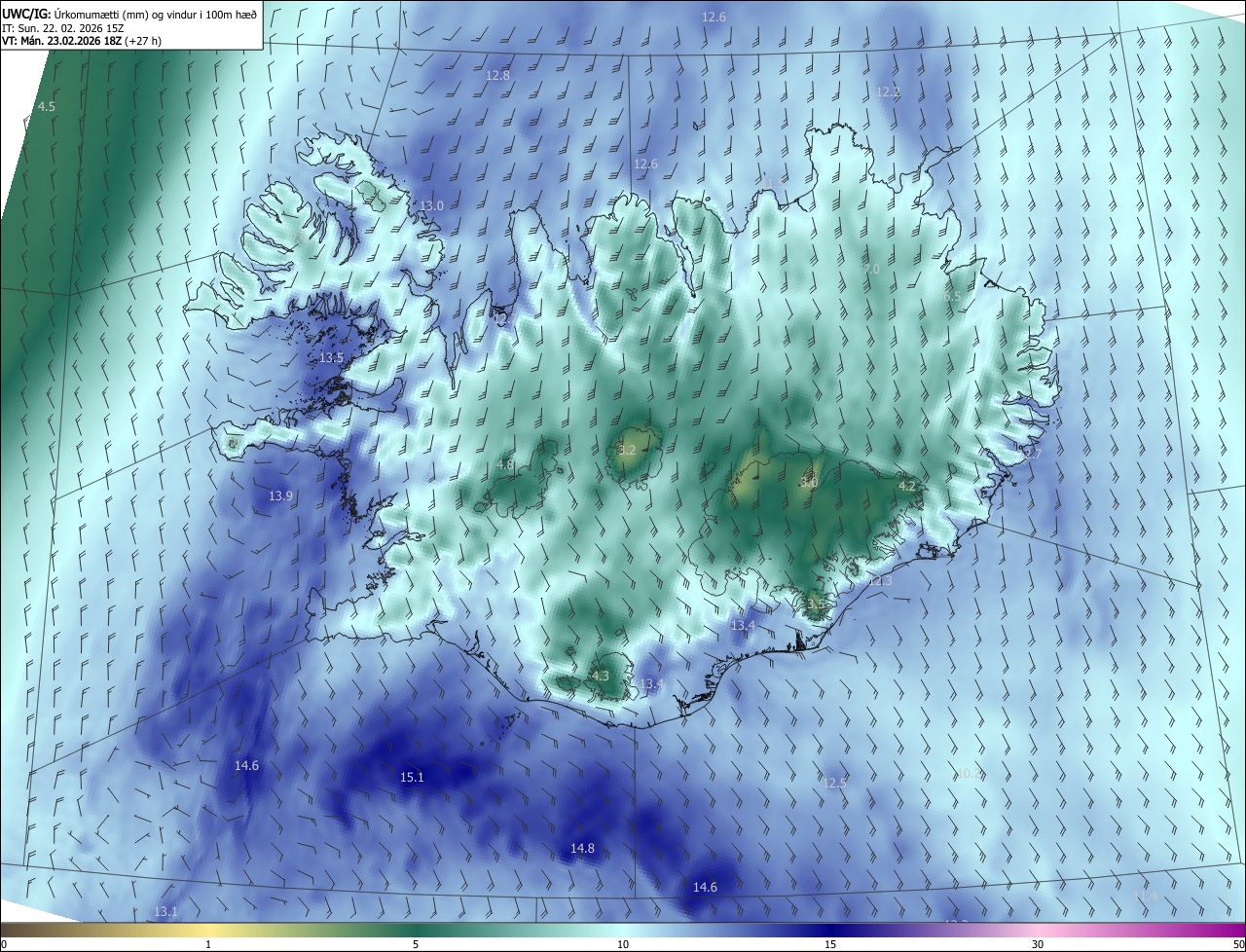Click the 12.2 value label in the northeast sea
This screenshot has height=952, width=1246.
click(888, 92)
